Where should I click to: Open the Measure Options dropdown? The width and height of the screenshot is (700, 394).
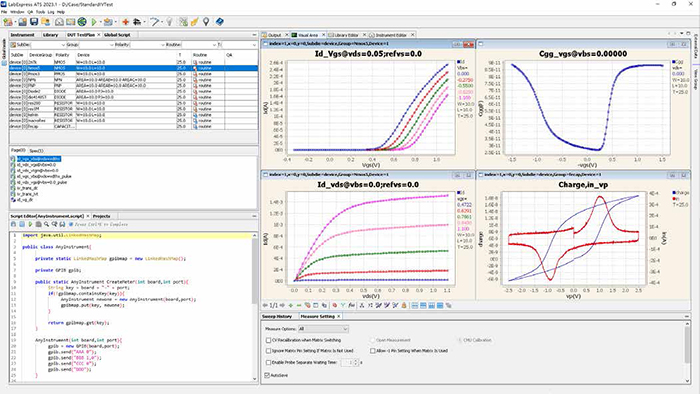(x=323, y=329)
